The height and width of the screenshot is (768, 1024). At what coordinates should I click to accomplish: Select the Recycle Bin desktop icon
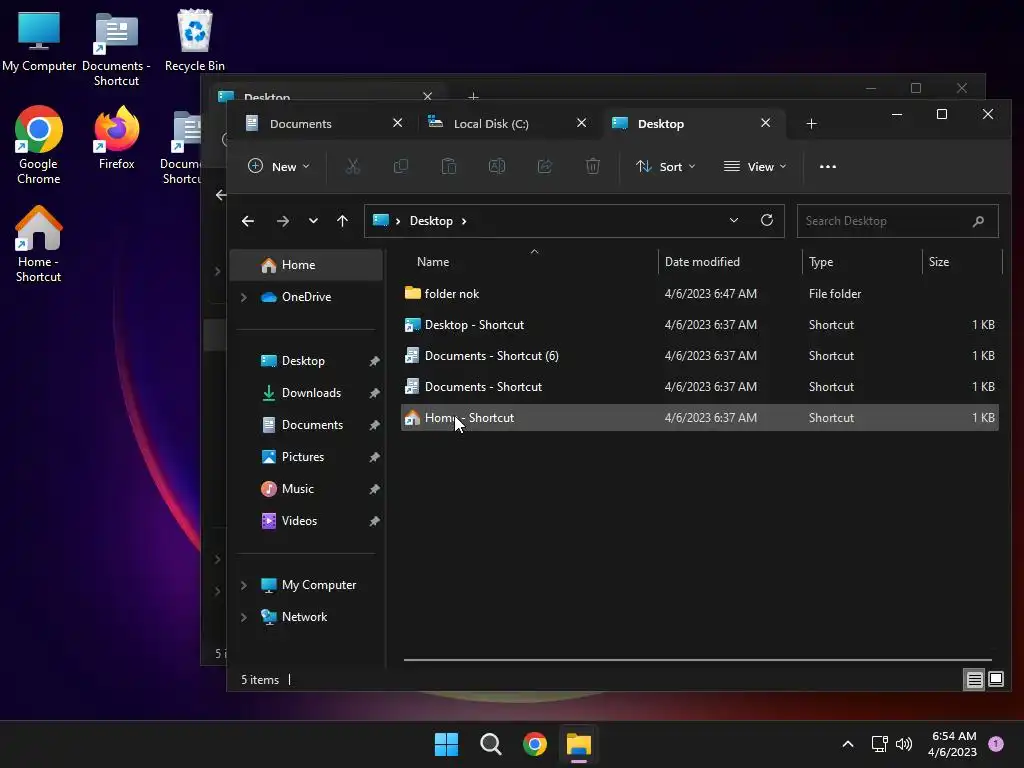[x=195, y=40]
